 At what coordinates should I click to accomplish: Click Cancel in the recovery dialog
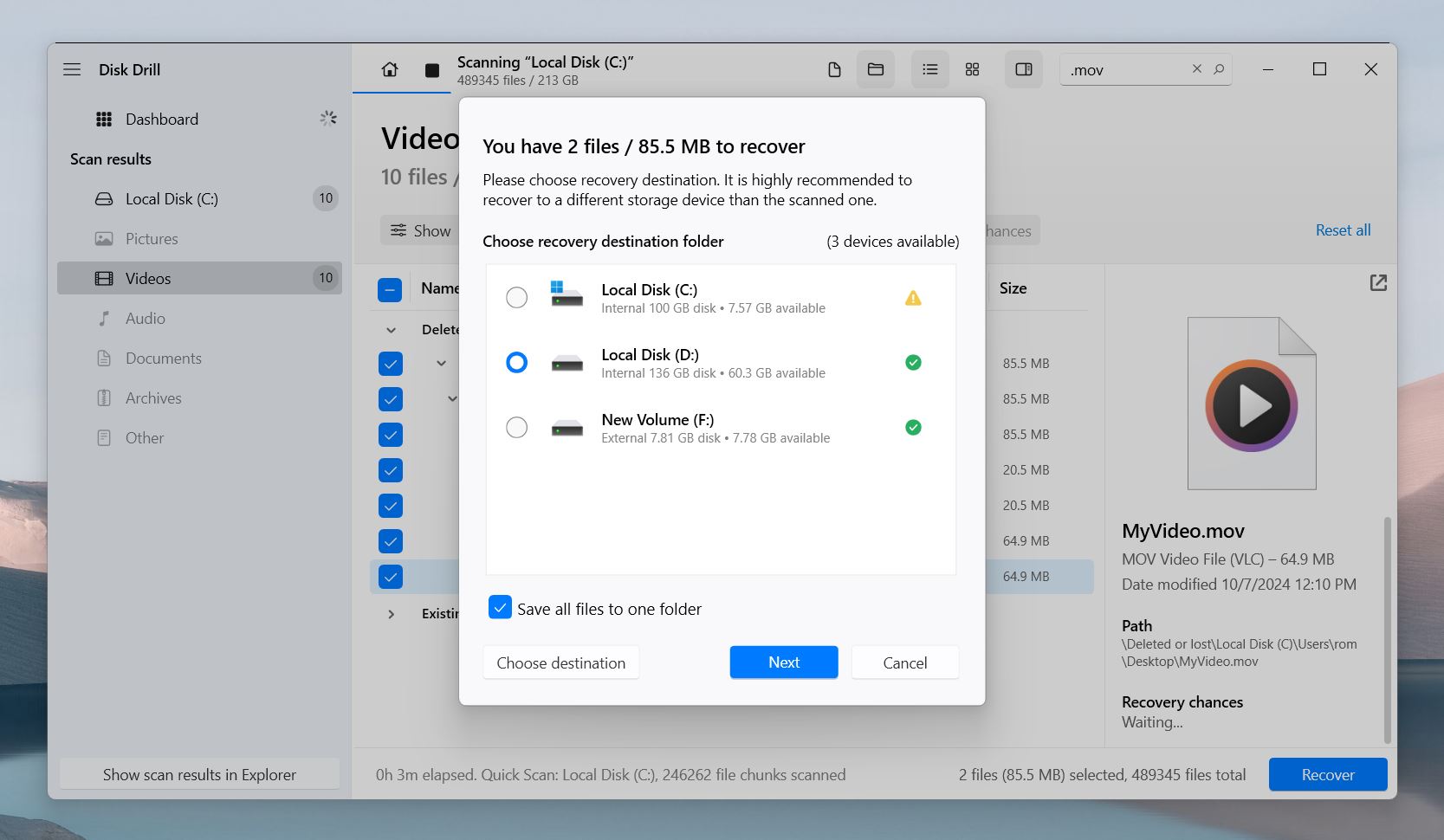pyautogui.click(x=905, y=662)
